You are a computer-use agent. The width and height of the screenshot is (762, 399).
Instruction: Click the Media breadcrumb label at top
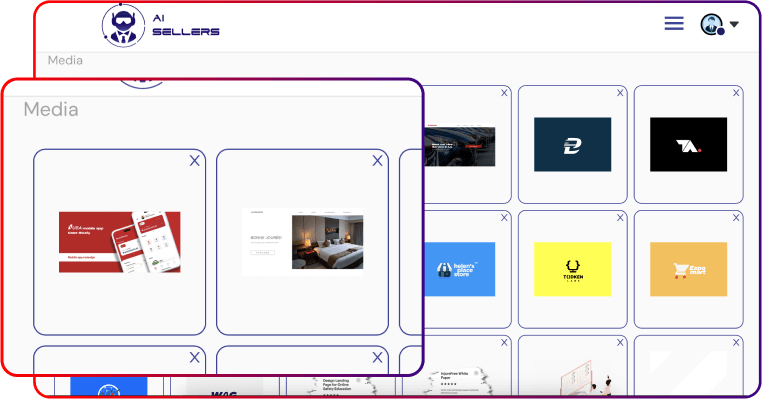65,60
